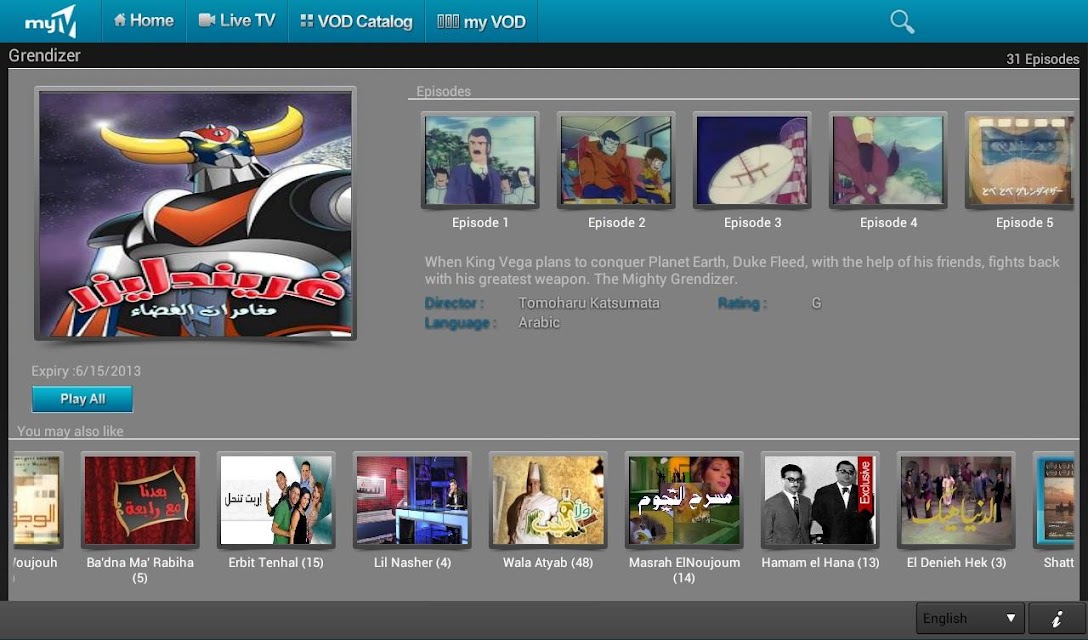The height and width of the screenshot is (640, 1088).
Task: Click the Wala Atyab (48) title
Action: [548, 563]
